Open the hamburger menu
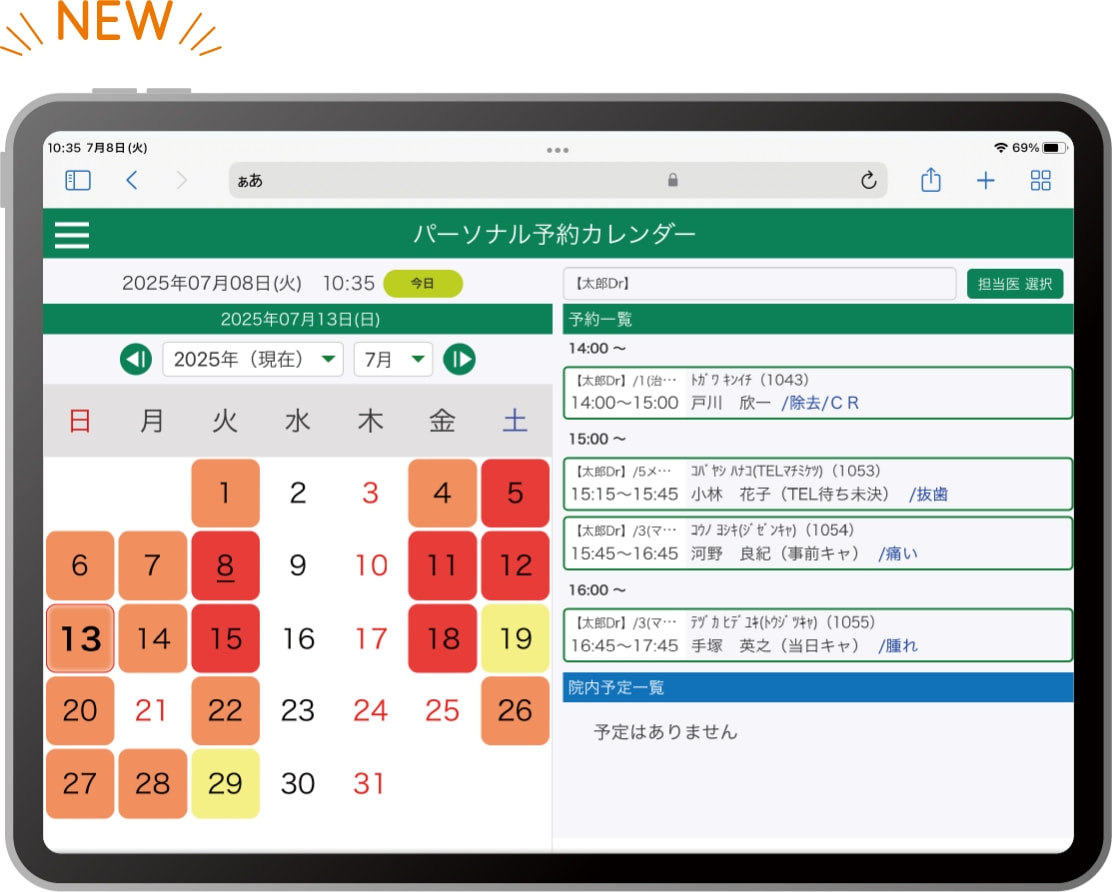Image resolution: width=1112 pixels, height=892 pixels. pyautogui.click(x=72, y=235)
